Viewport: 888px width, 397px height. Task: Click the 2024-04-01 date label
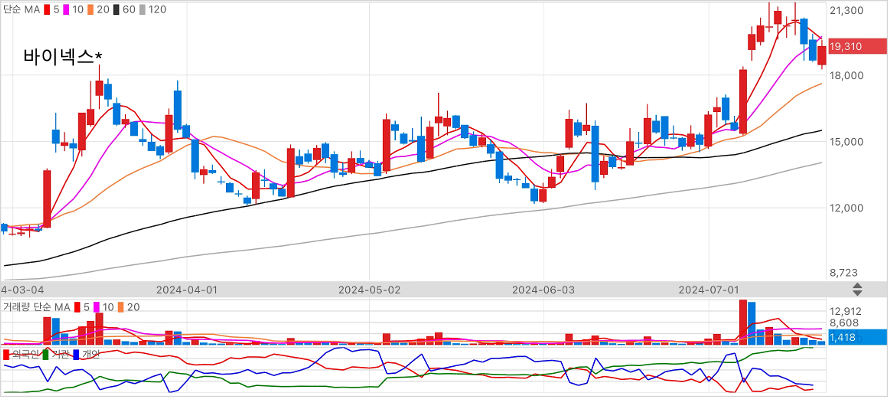coord(187,289)
